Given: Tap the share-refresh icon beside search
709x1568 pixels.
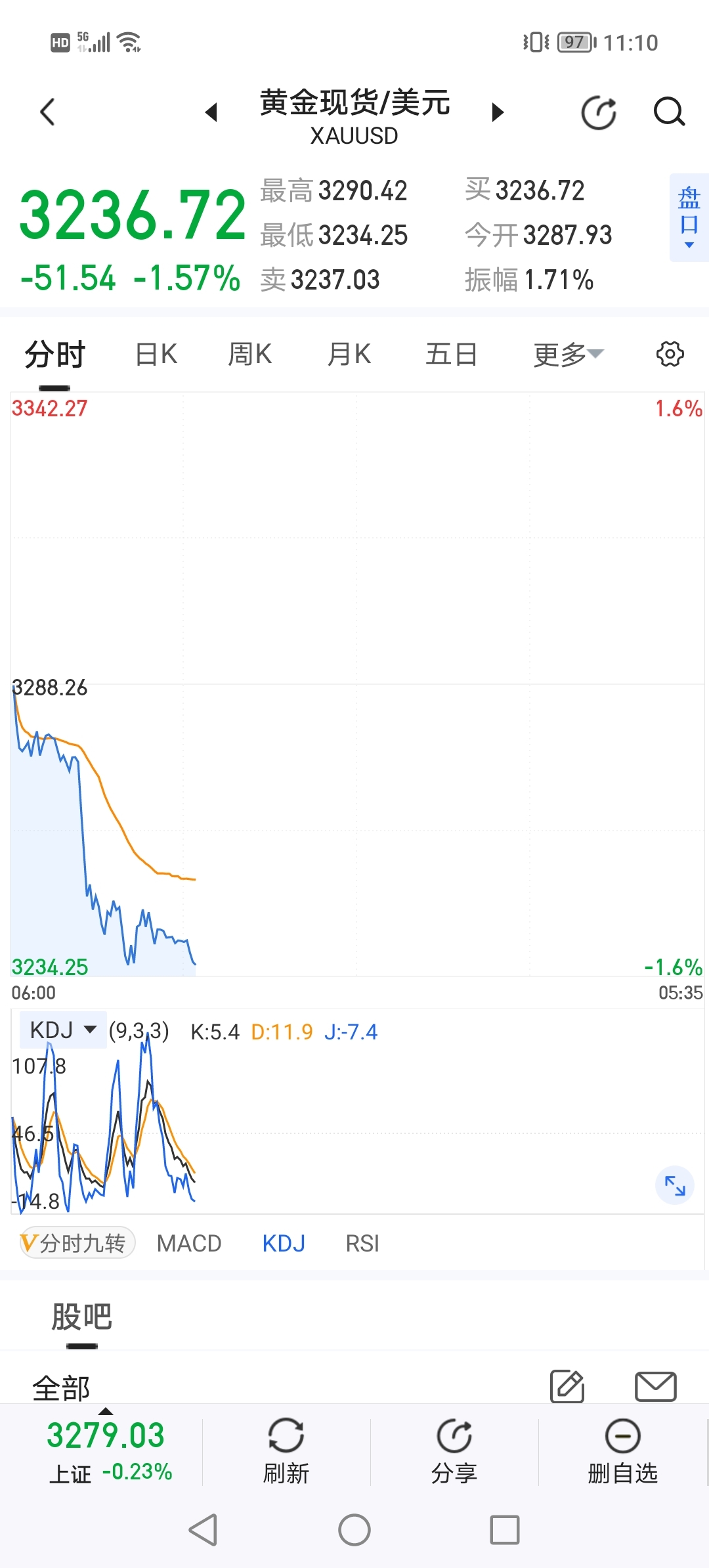Looking at the screenshot, I should click(x=599, y=112).
